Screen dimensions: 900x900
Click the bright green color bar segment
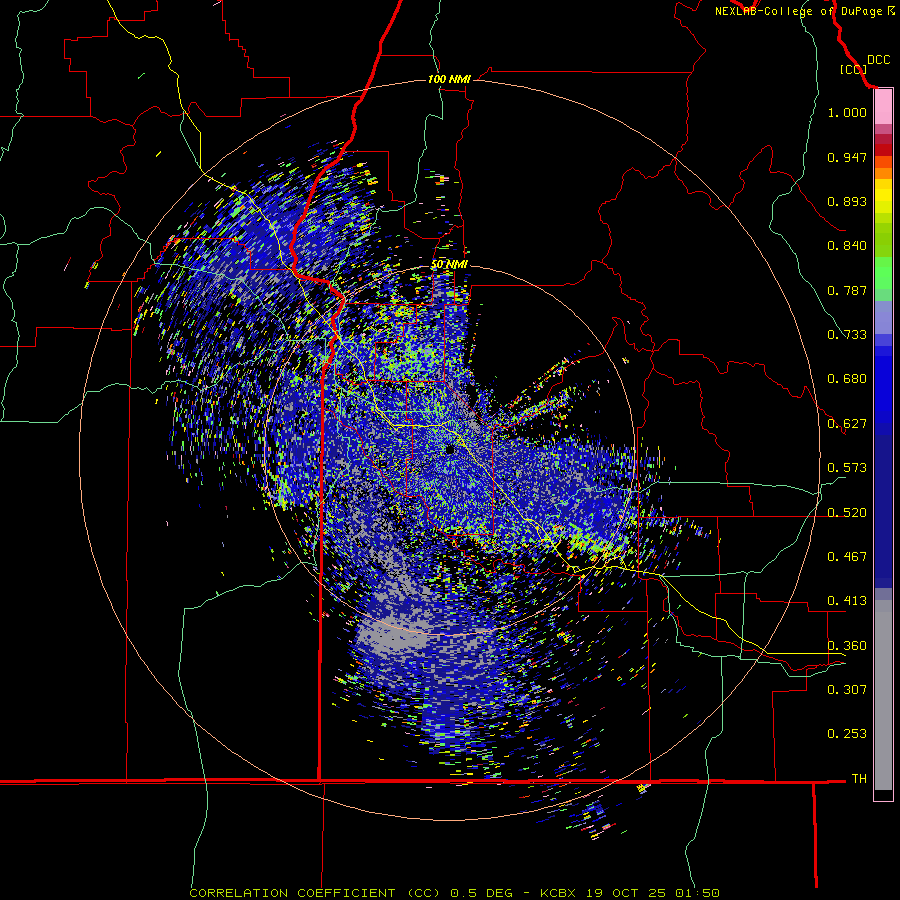pyautogui.click(x=883, y=273)
